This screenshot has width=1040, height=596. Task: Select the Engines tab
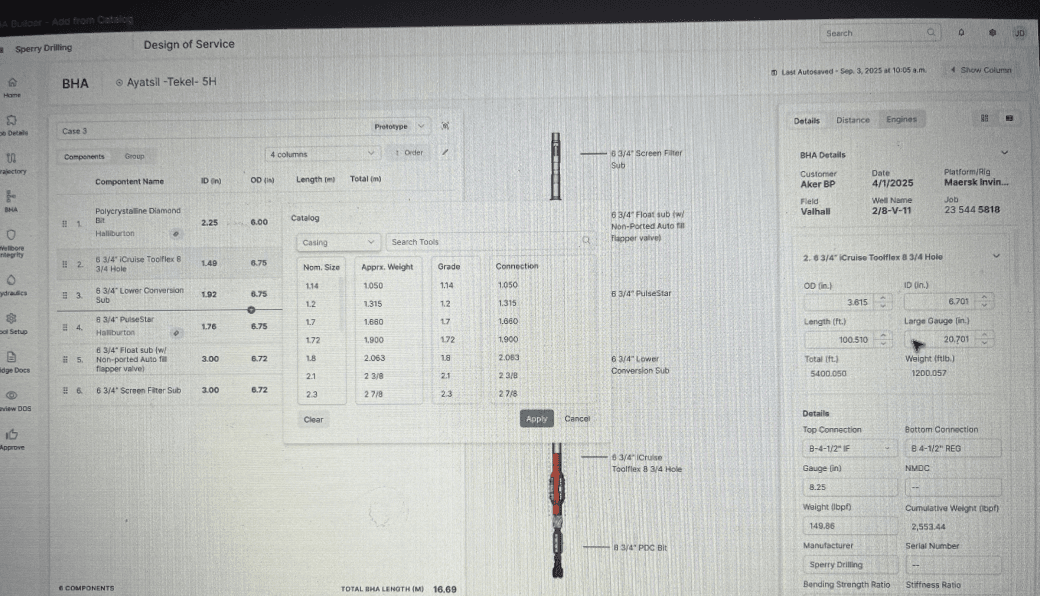click(x=901, y=119)
